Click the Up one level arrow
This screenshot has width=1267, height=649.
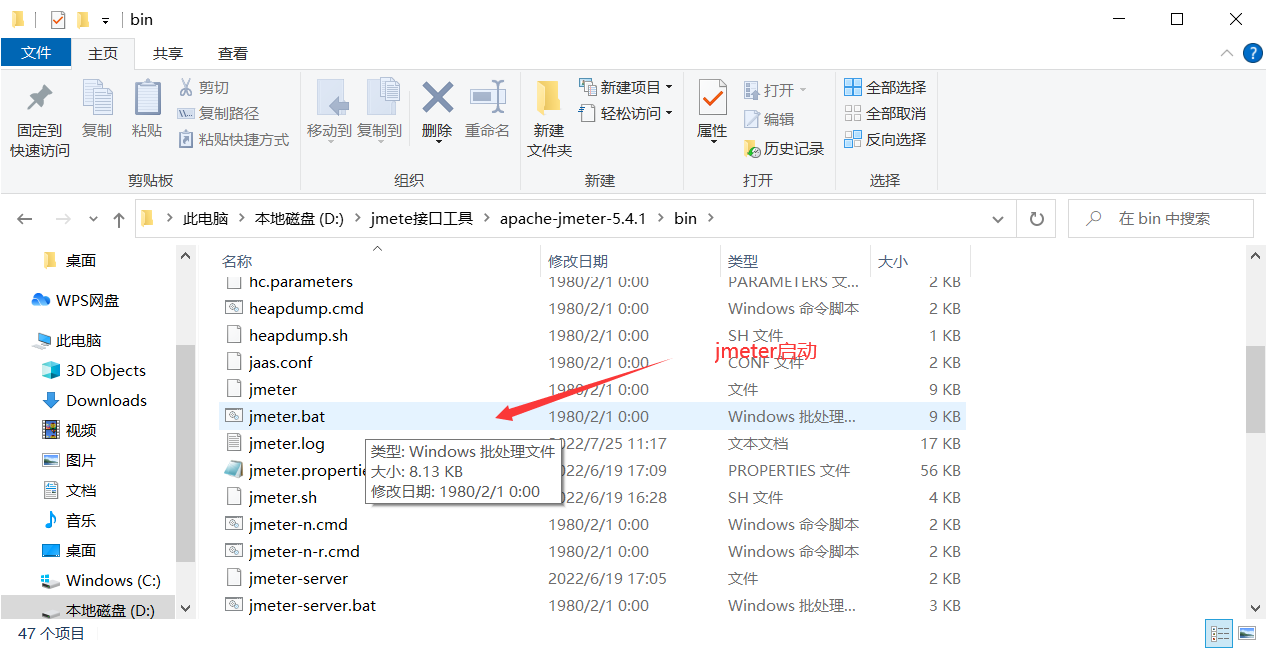[x=119, y=219]
